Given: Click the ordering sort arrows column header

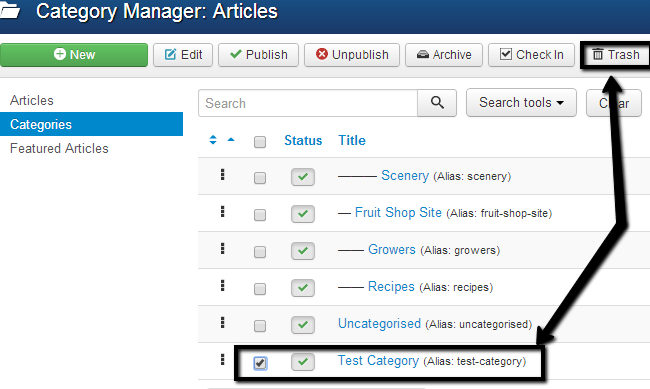Looking at the screenshot, I should [213, 140].
